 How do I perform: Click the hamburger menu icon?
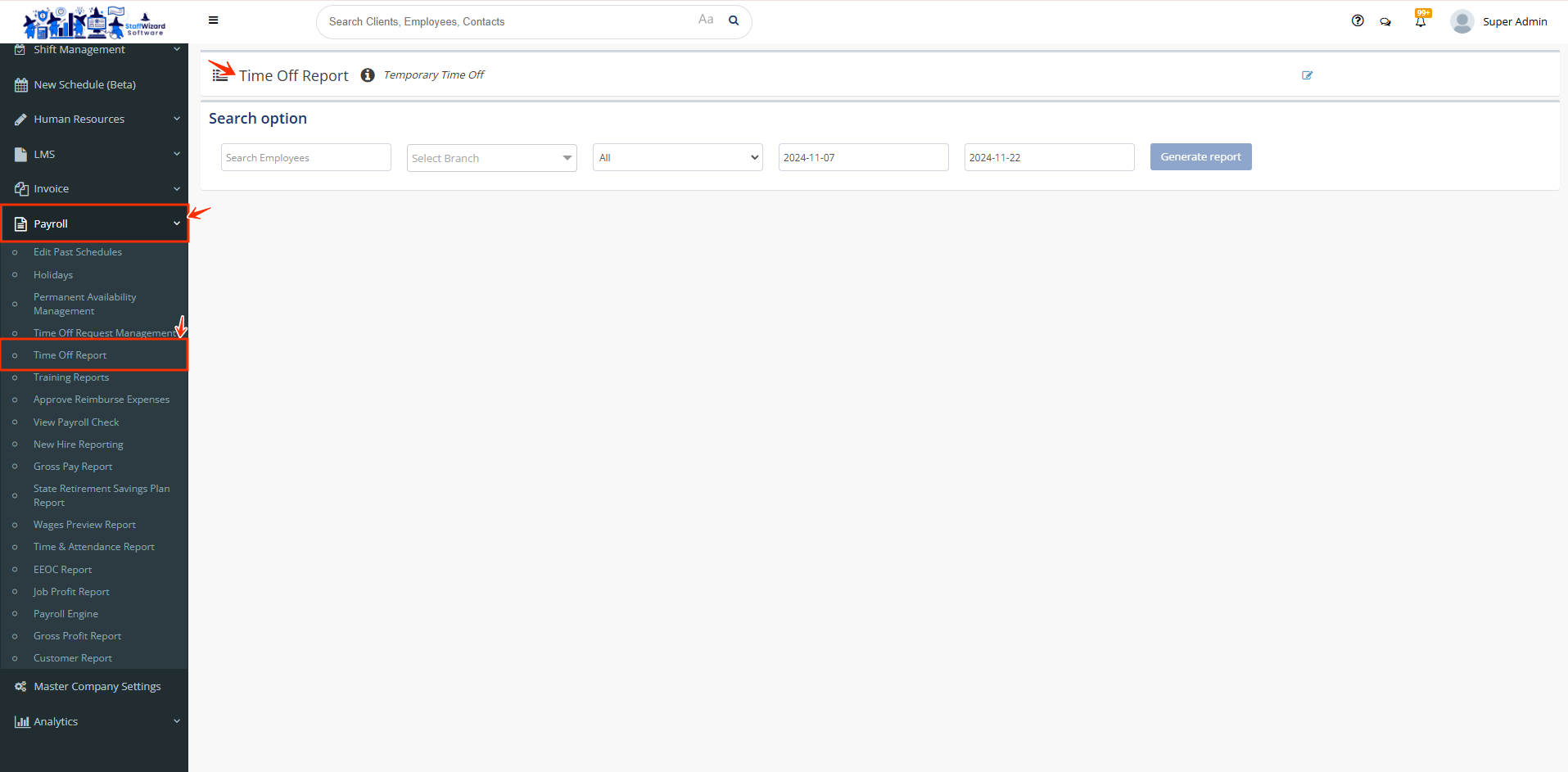pos(213,20)
